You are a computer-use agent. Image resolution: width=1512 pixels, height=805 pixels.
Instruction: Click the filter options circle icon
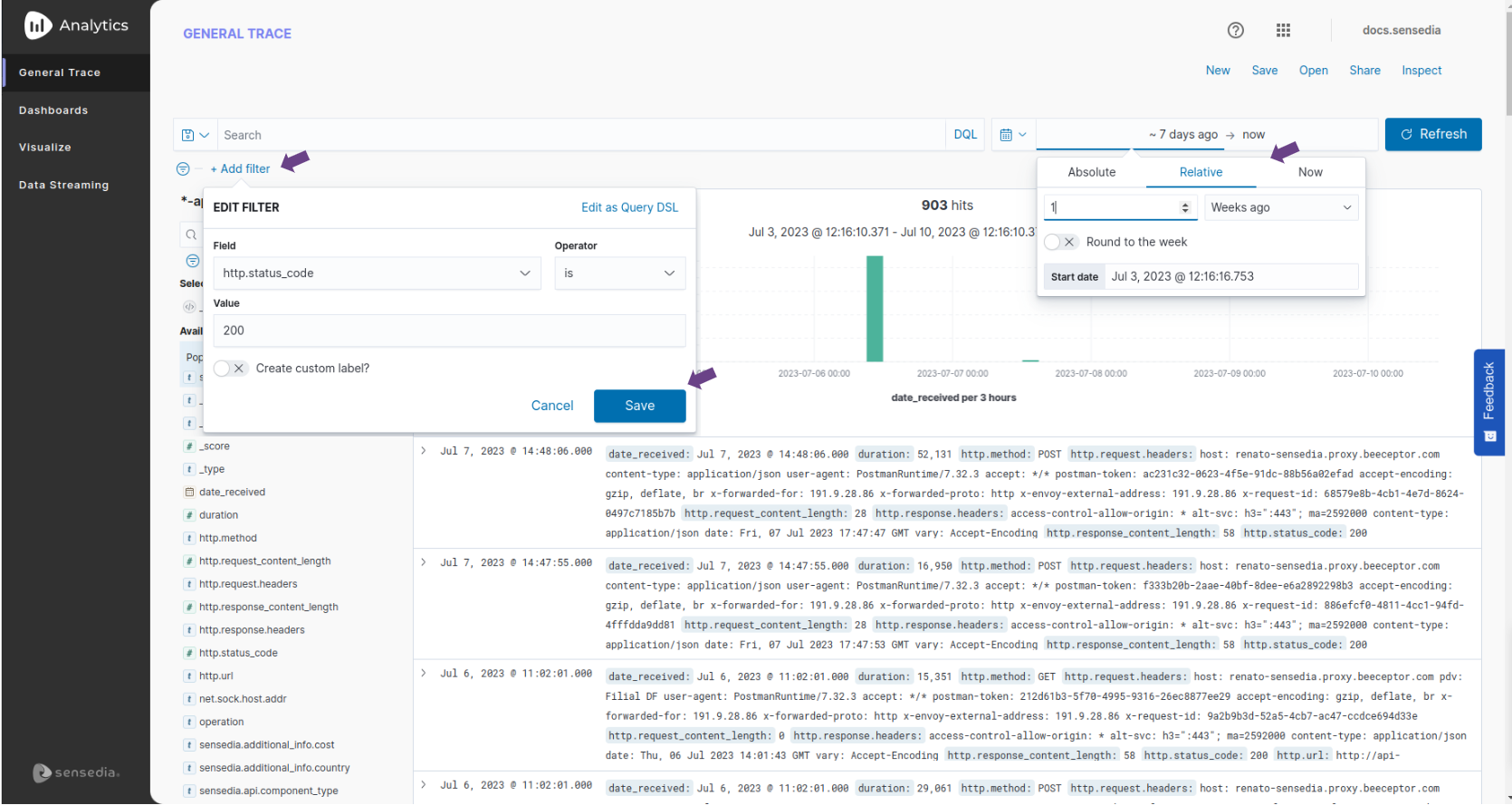(183, 169)
